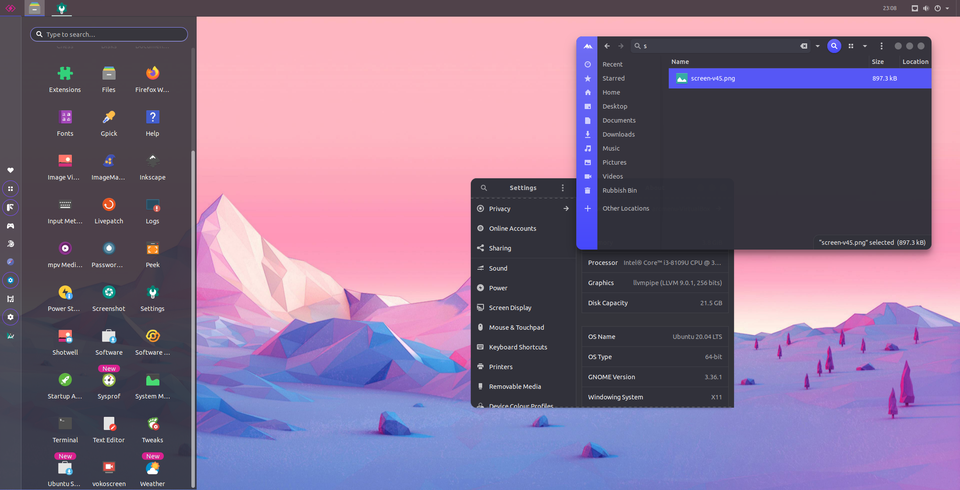Viewport: 960px width, 490px height.
Task: Open search options dropdown in file manager
Action: [x=818, y=46]
